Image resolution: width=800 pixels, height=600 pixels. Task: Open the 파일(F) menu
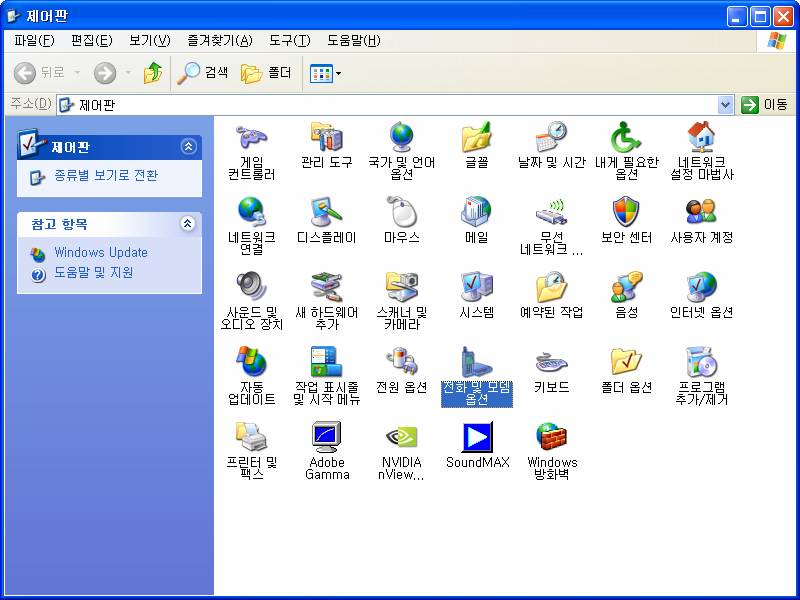pyautogui.click(x=33, y=40)
